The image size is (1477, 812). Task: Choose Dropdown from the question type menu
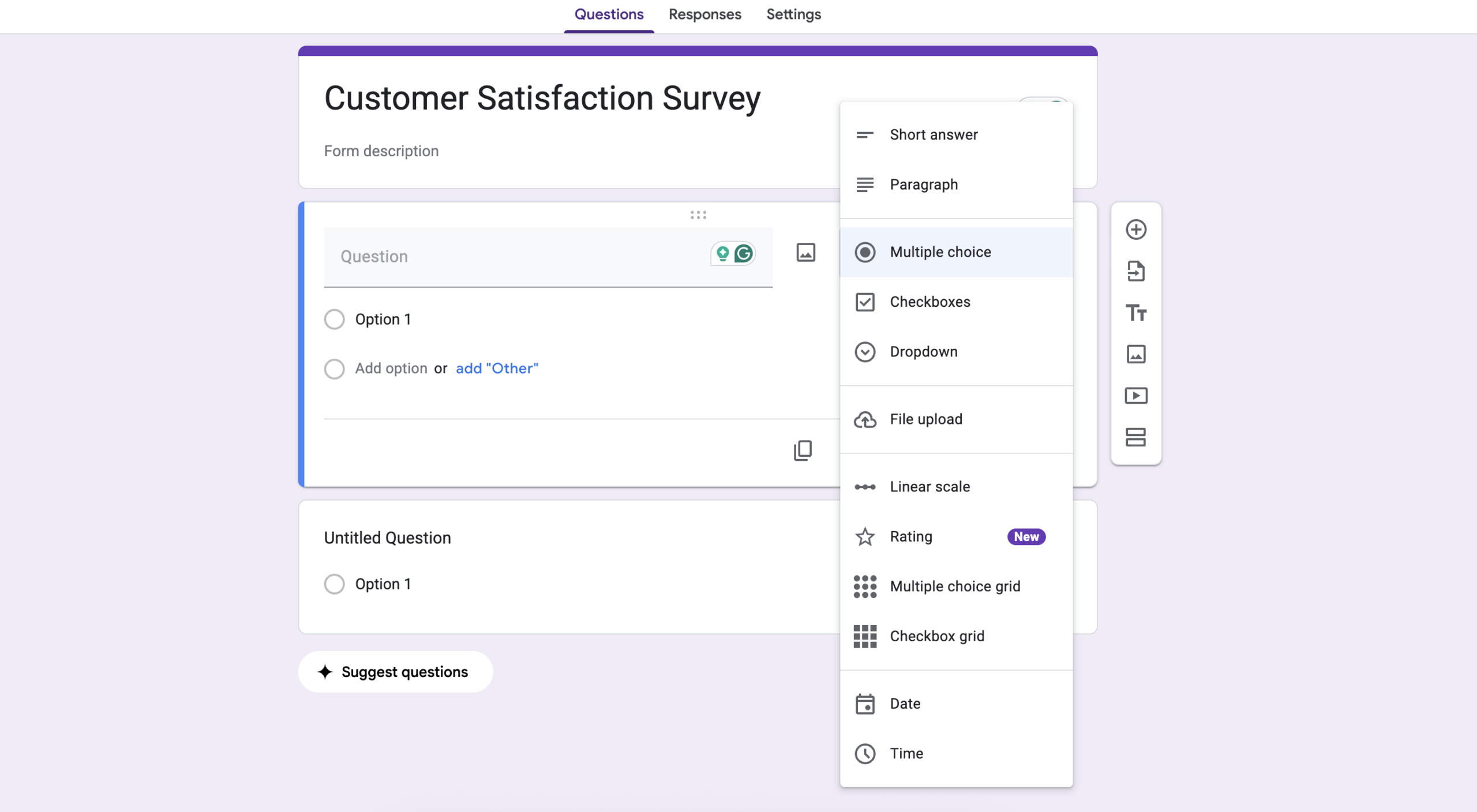point(924,352)
